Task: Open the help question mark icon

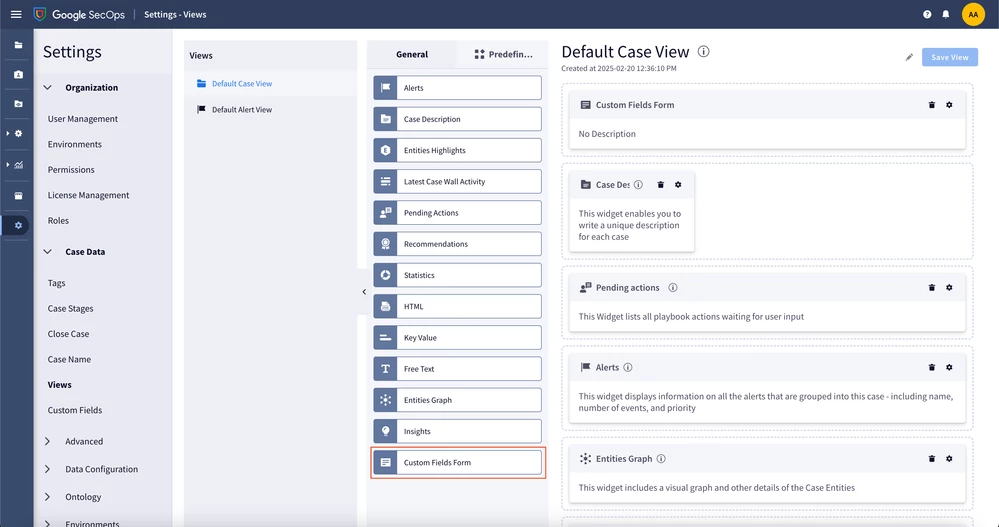Action: pos(927,14)
